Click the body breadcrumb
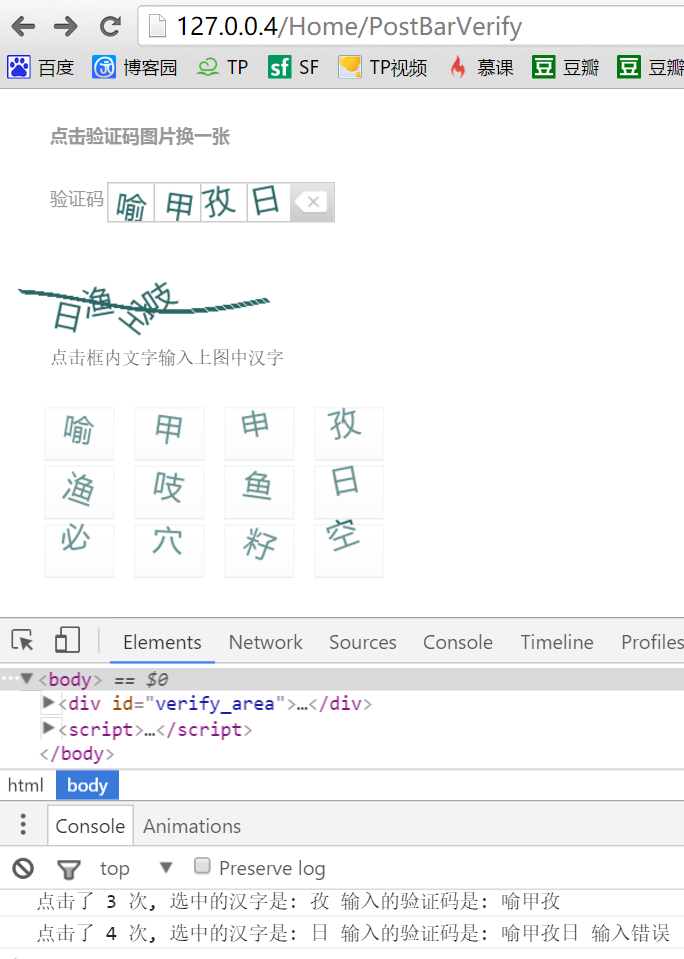Image resolution: width=684 pixels, height=959 pixels. 87,785
